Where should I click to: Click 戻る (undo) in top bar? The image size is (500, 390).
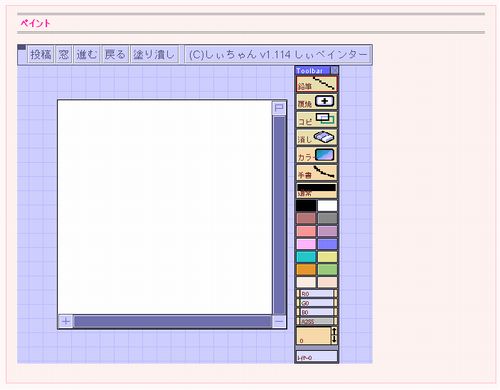tap(115, 54)
